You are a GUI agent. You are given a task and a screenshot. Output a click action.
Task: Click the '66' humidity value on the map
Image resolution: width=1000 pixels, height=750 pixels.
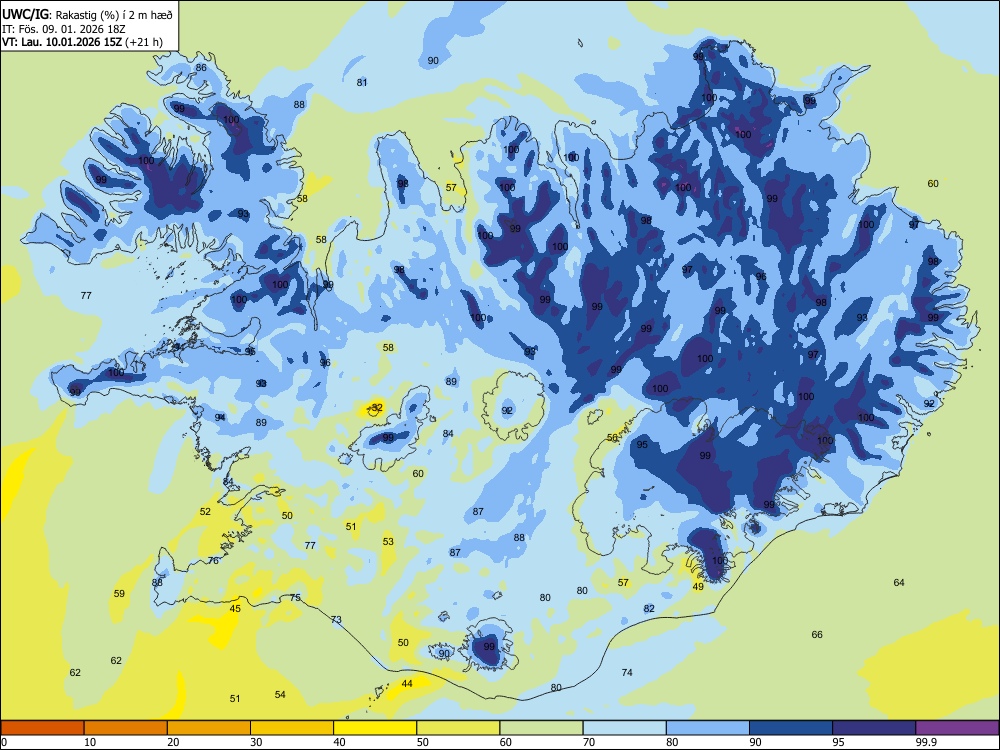point(817,635)
